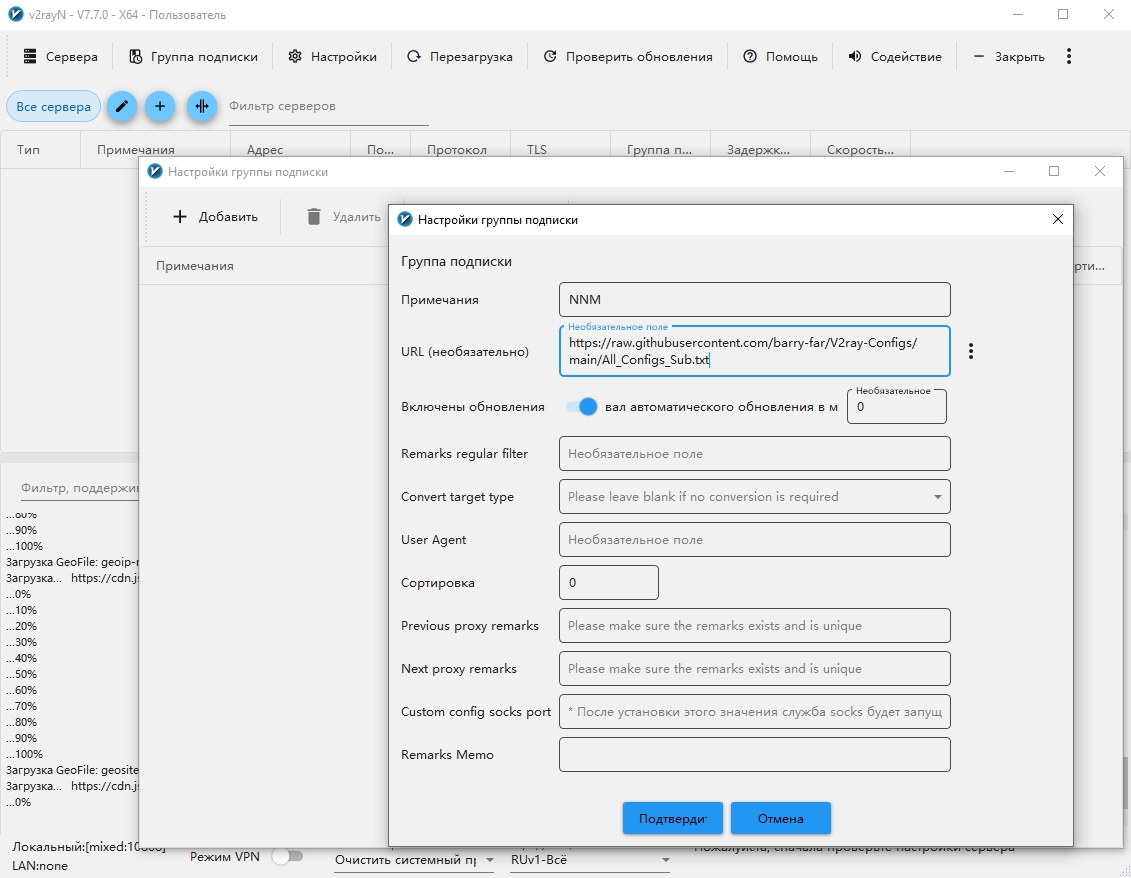Click Удалить in the subscription group window
1131x878 pixels.
pyautogui.click(x=344, y=216)
